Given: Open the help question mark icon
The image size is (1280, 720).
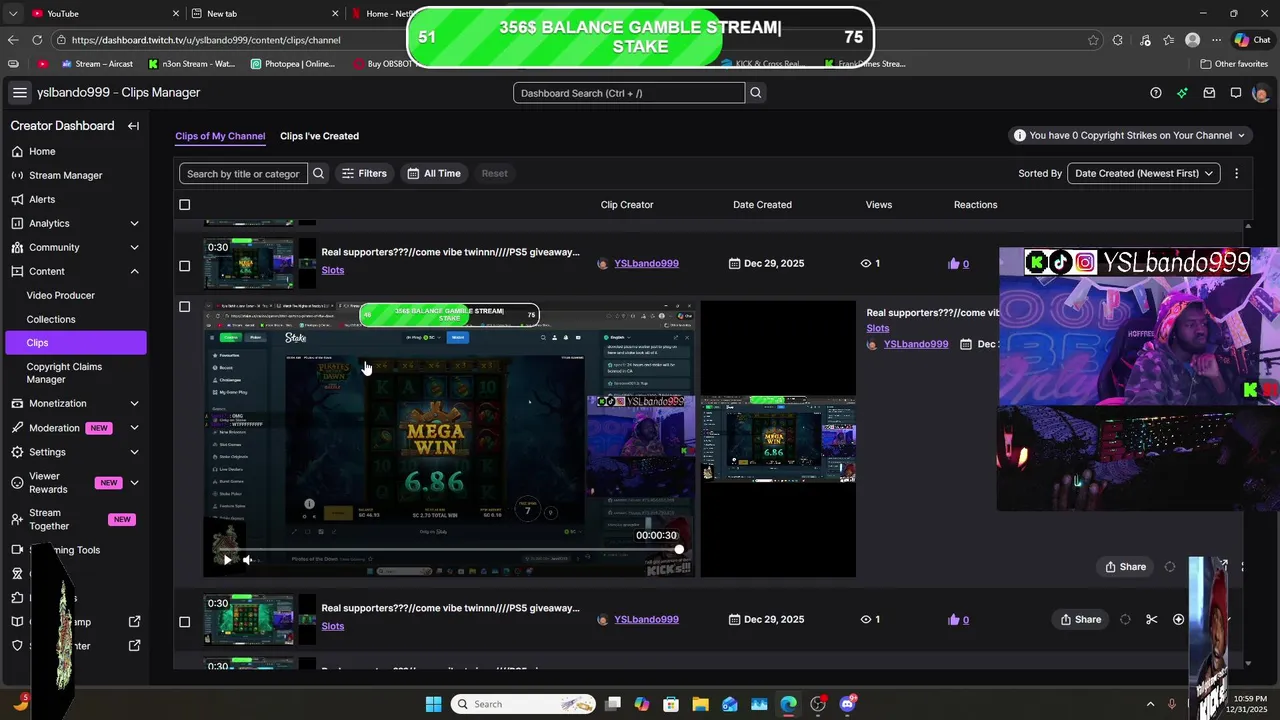Looking at the screenshot, I should pyautogui.click(x=1156, y=93).
